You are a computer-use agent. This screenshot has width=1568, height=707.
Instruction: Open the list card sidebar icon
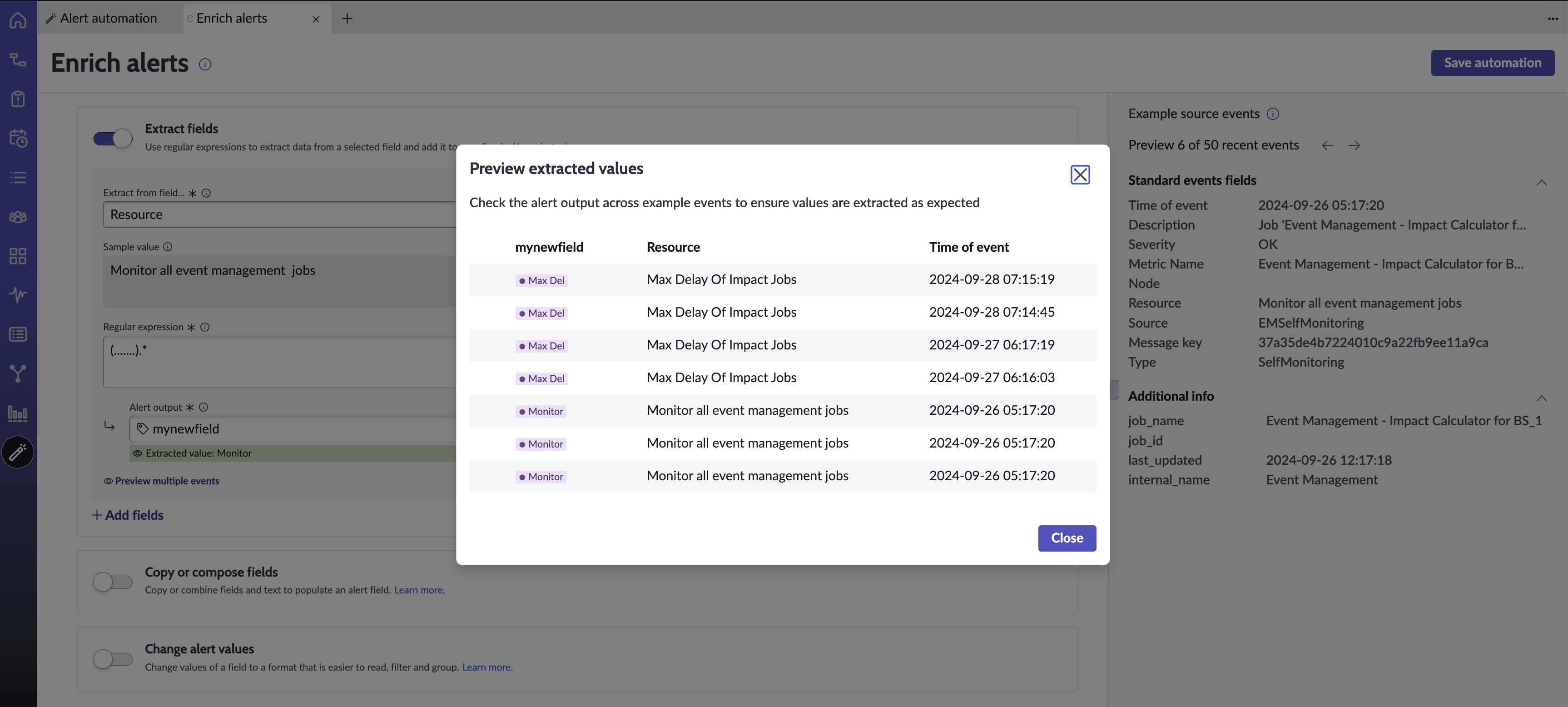[x=18, y=334]
